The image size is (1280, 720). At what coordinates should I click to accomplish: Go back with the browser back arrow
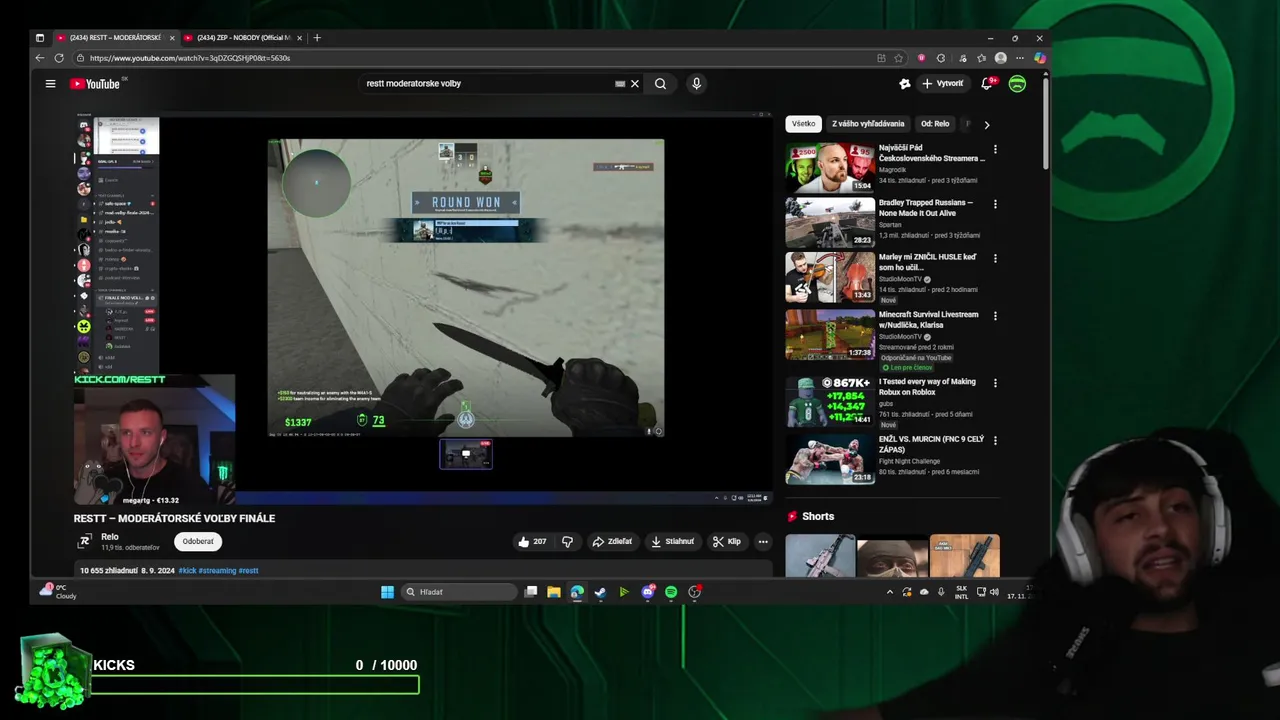(40, 58)
